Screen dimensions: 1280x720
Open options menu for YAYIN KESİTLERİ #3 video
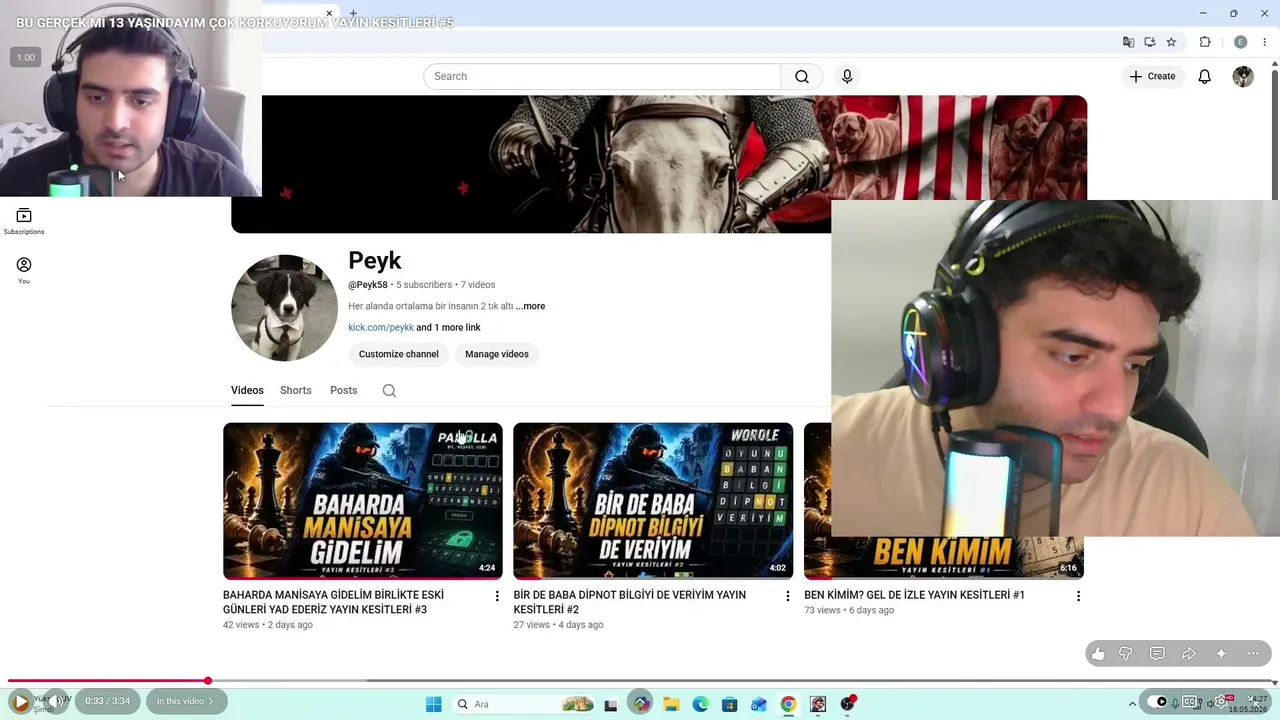497,596
